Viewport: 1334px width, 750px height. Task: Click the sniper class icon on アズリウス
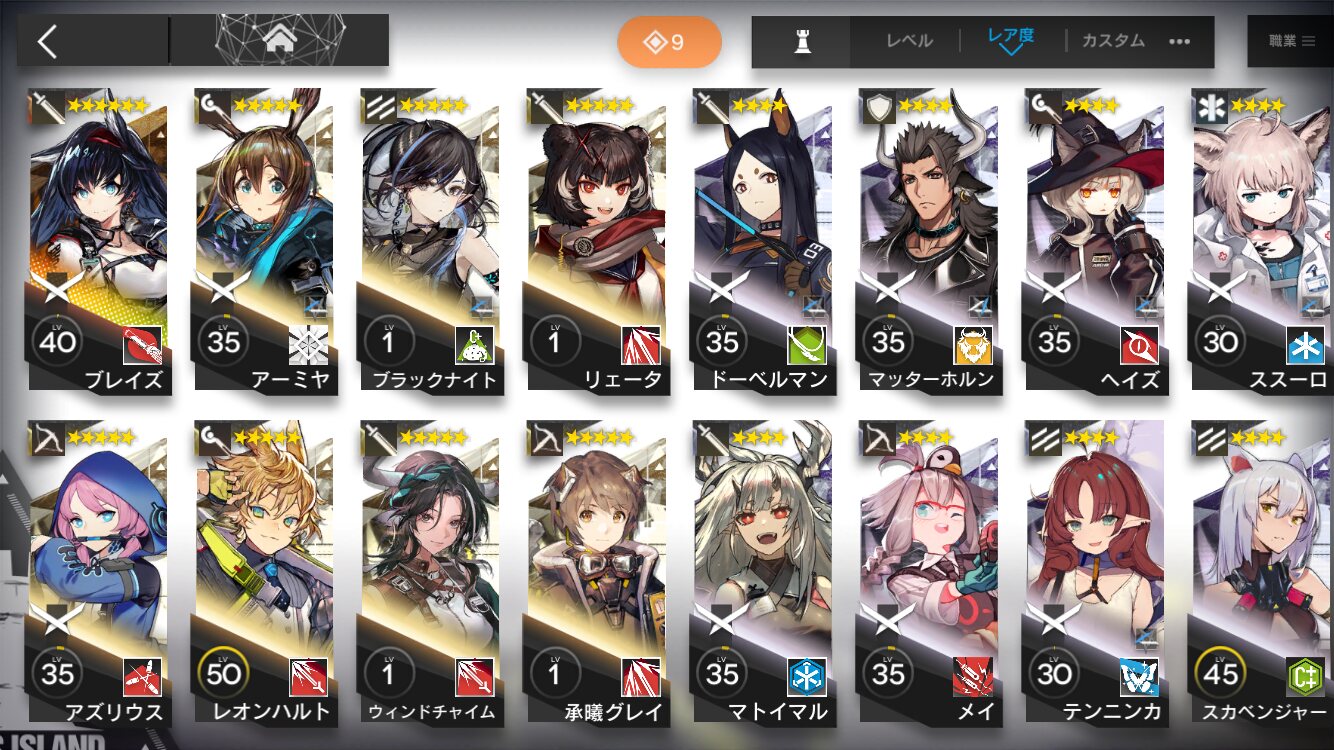[46, 437]
